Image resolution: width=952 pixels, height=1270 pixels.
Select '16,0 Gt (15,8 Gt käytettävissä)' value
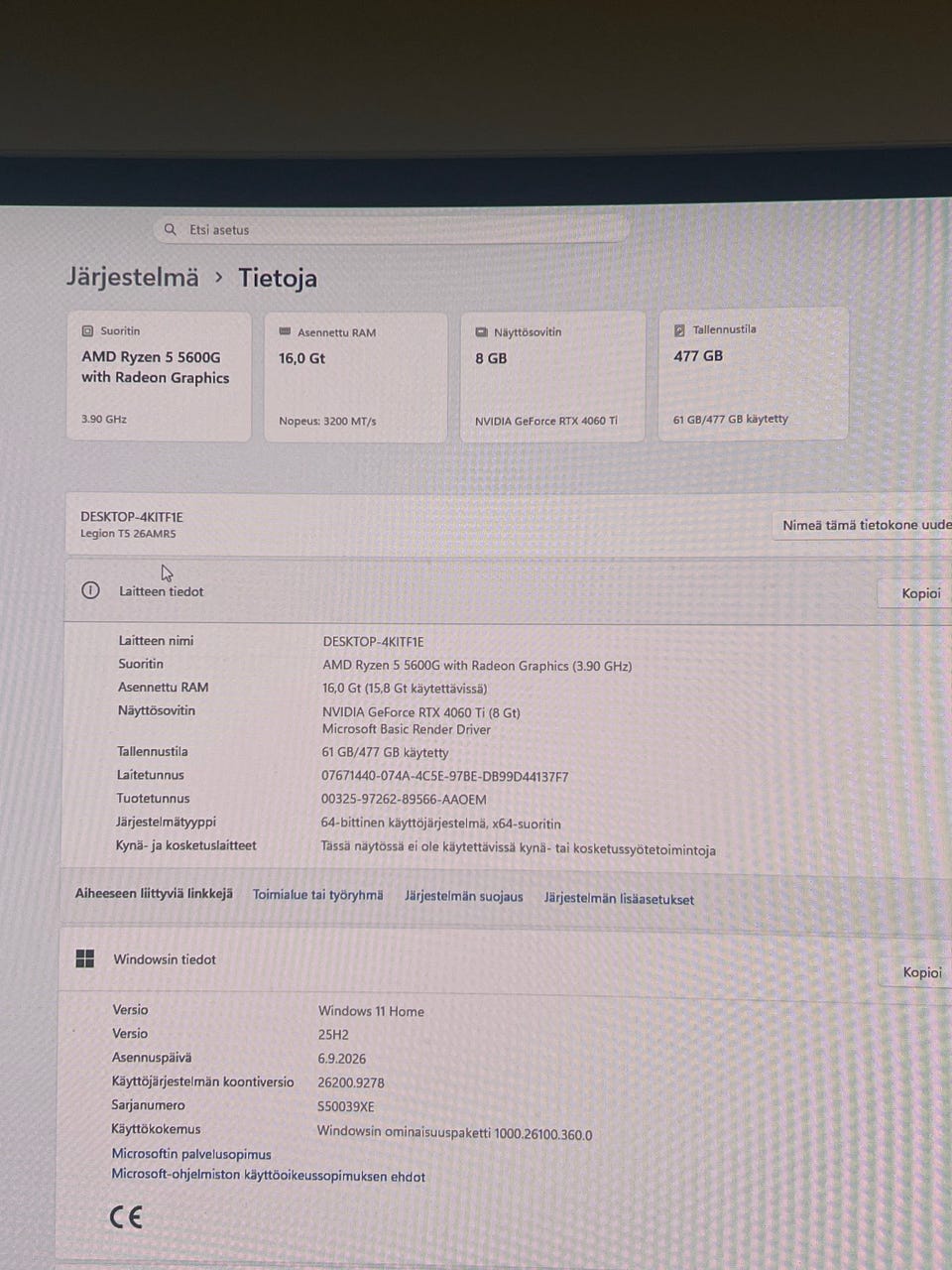405,689
